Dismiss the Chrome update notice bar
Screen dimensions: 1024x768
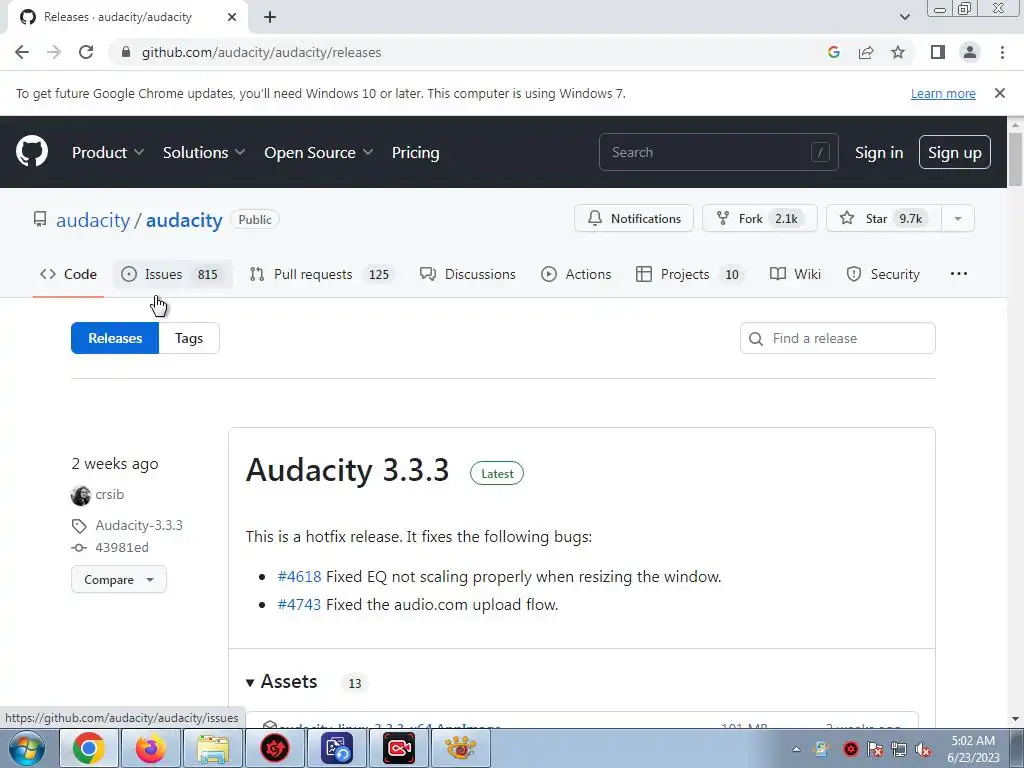click(x=999, y=93)
